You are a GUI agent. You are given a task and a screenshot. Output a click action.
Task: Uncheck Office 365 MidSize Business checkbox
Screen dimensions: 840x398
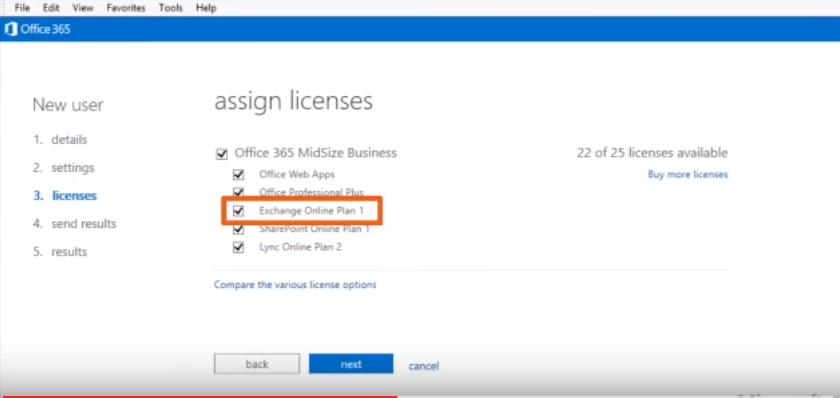point(221,154)
